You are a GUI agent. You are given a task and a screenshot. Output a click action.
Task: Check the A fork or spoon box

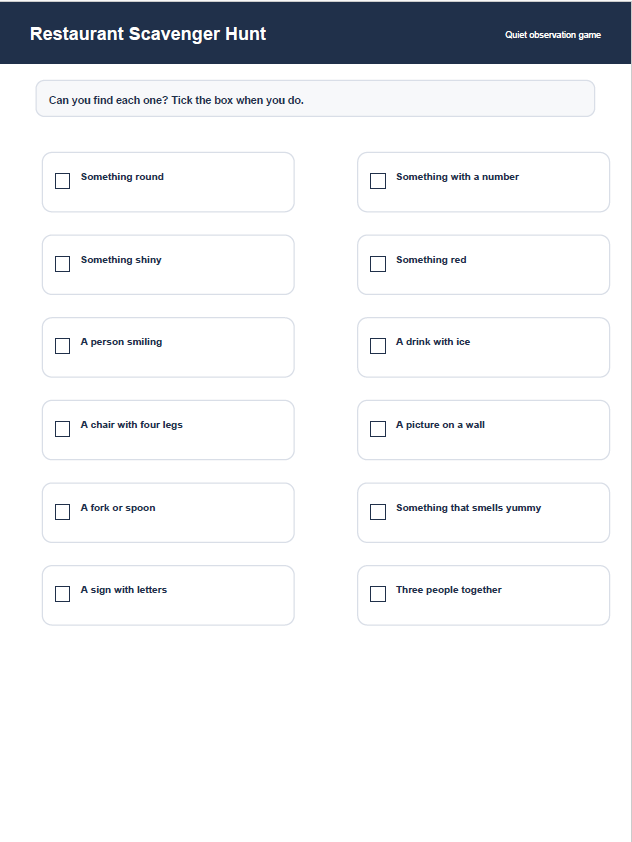[x=62, y=512]
